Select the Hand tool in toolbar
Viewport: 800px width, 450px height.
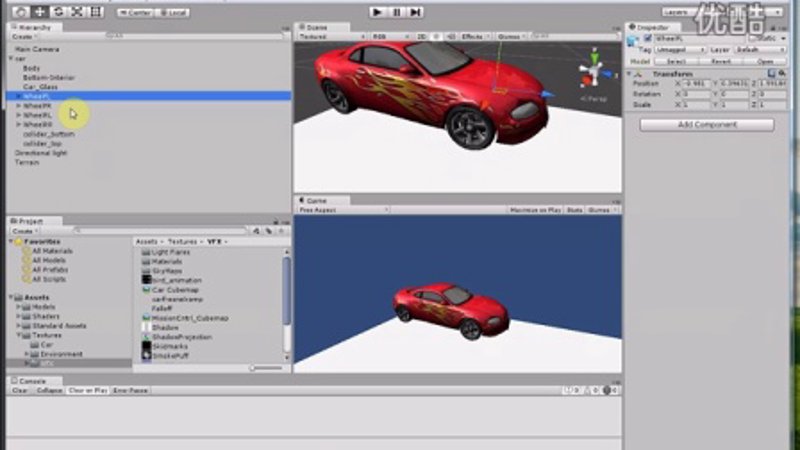[21, 12]
